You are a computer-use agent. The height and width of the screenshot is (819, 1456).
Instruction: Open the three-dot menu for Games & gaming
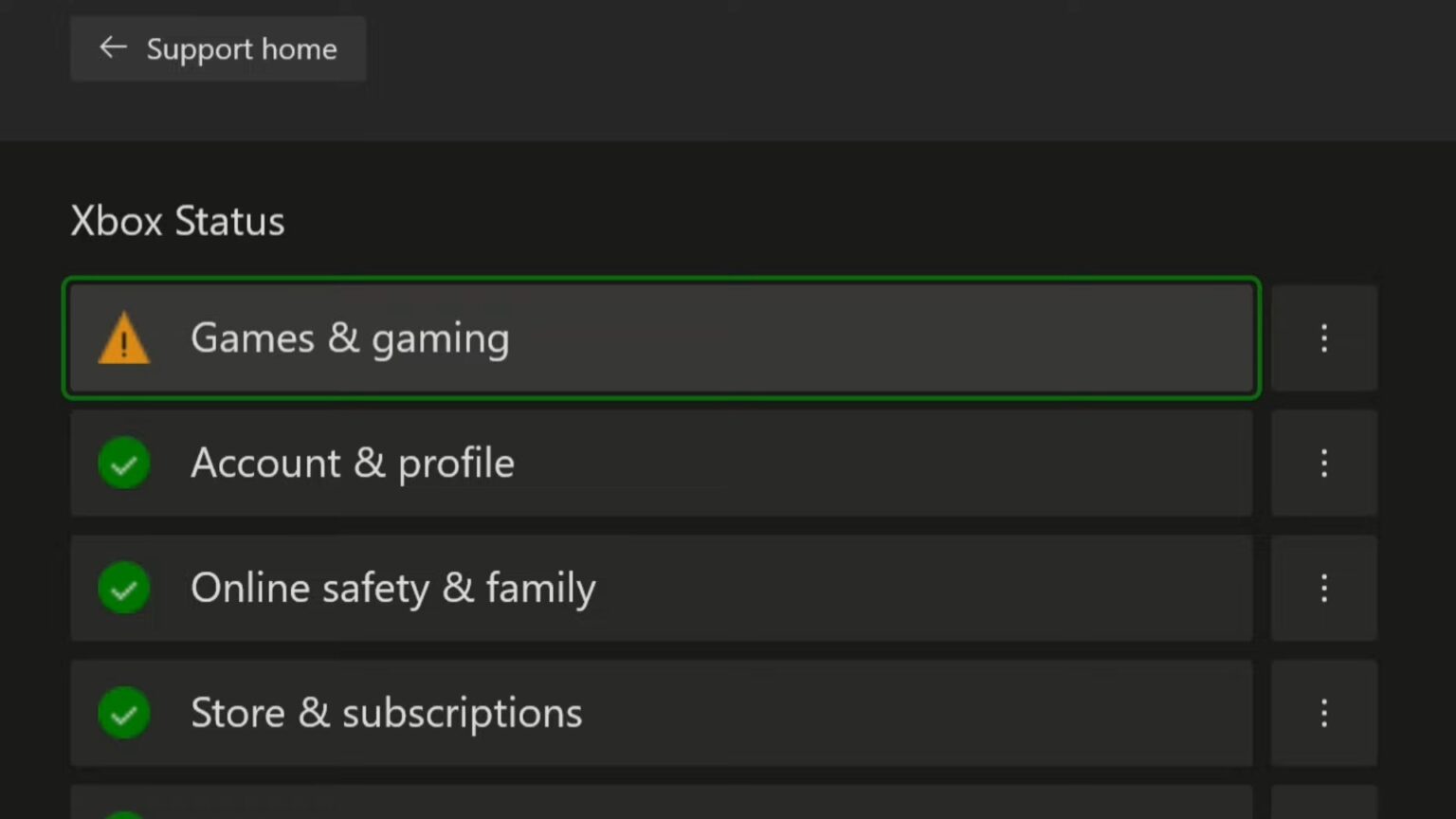click(x=1323, y=338)
